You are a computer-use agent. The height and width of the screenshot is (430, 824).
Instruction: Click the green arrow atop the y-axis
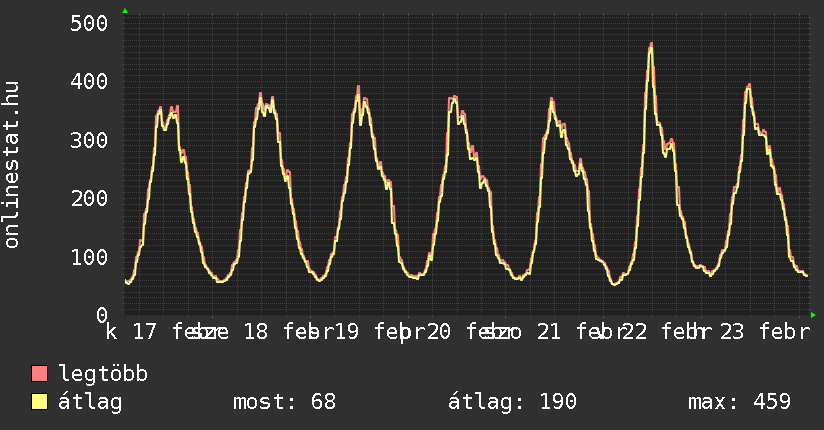pos(124,11)
